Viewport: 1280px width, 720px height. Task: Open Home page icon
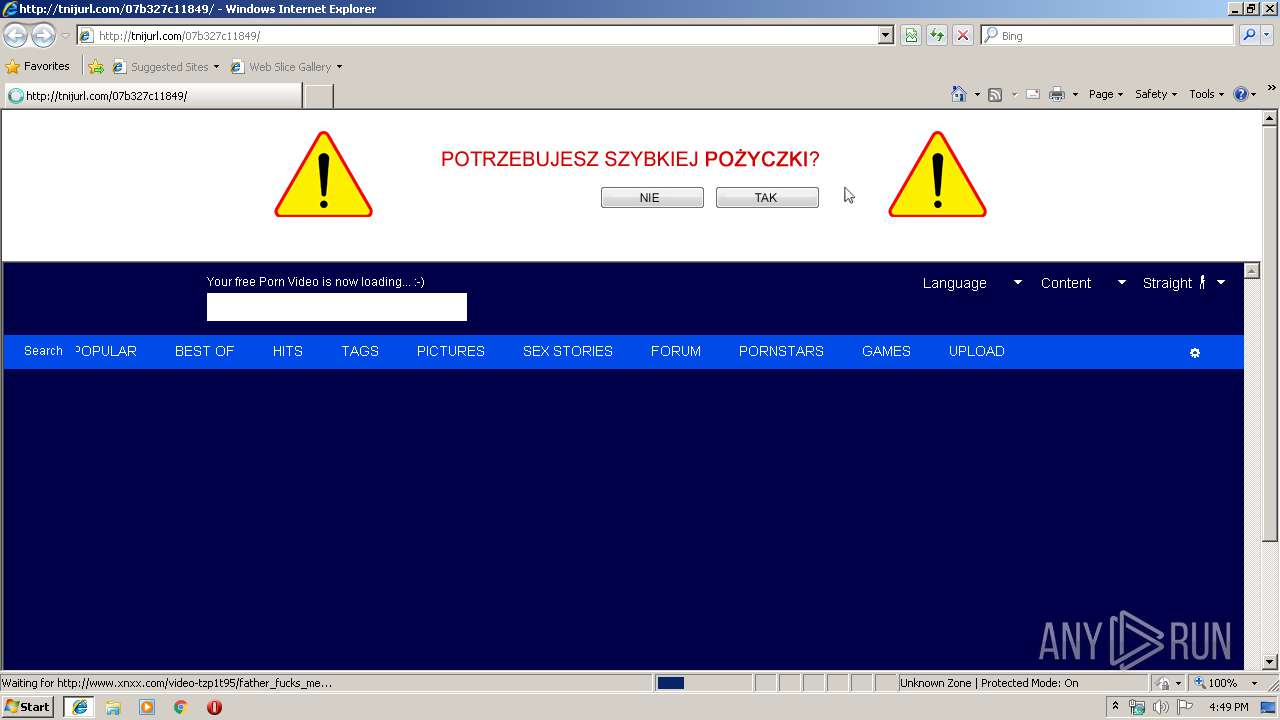click(x=959, y=94)
